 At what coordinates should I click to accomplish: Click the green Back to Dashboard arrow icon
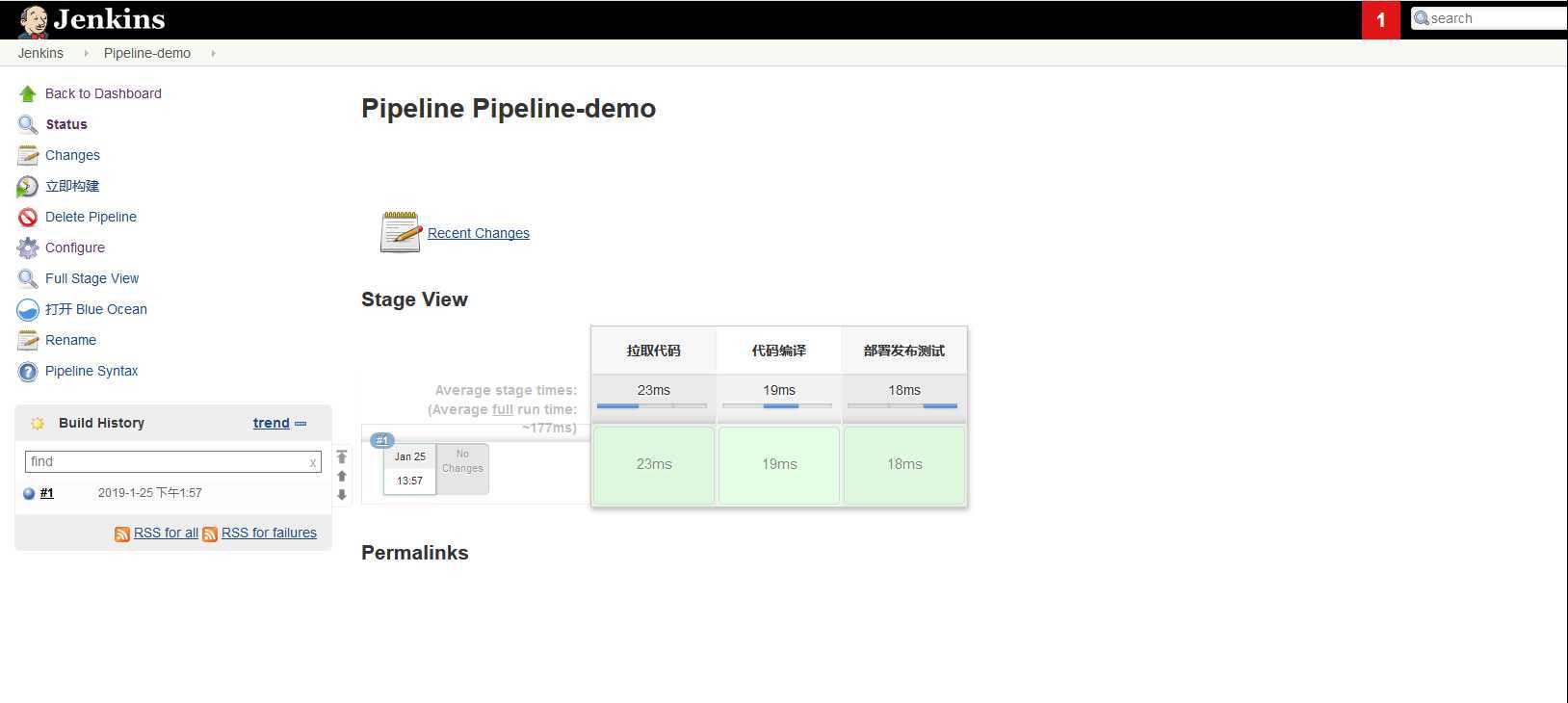(x=27, y=93)
